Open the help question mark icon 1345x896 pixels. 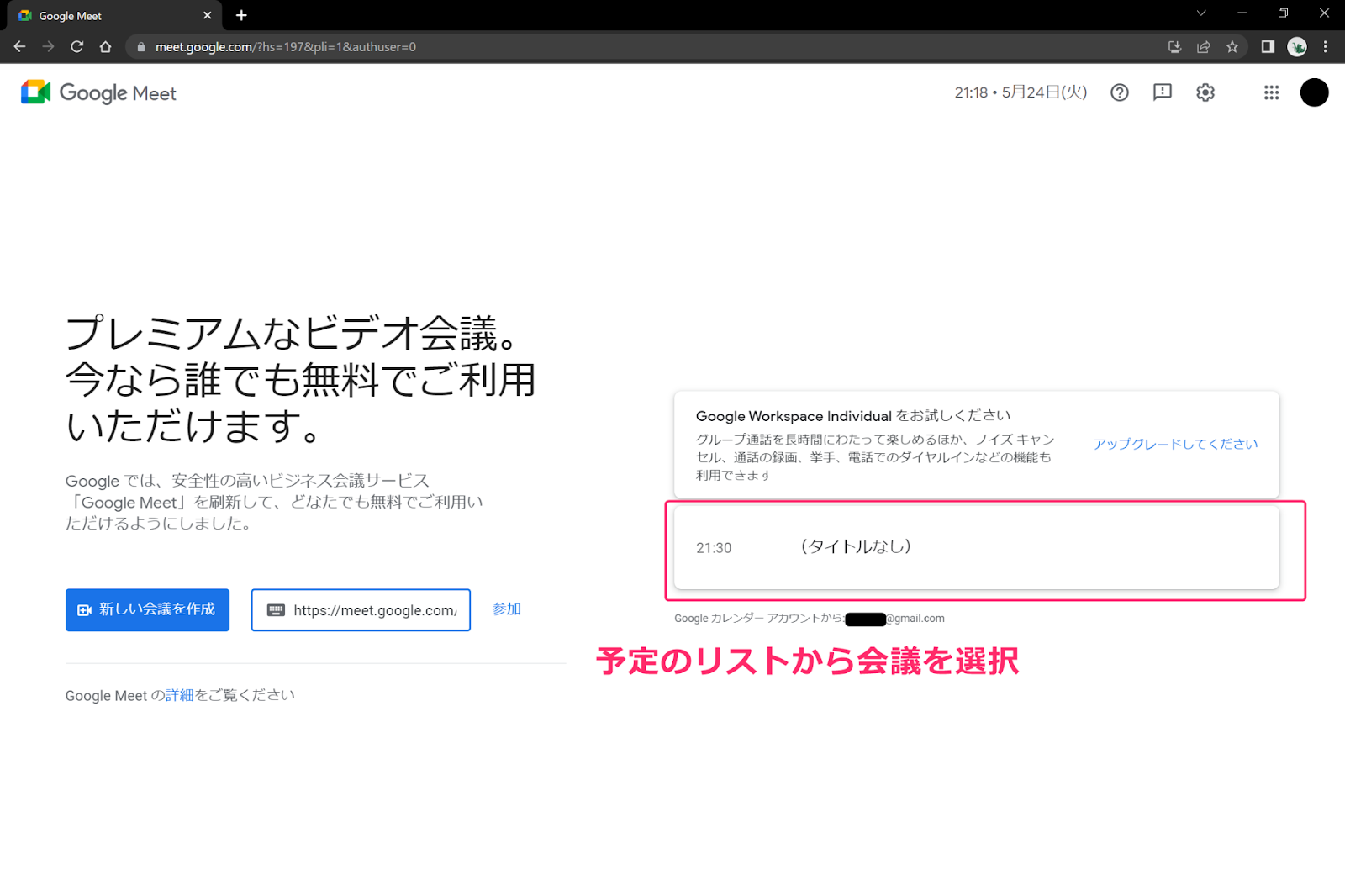tap(1119, 92)
